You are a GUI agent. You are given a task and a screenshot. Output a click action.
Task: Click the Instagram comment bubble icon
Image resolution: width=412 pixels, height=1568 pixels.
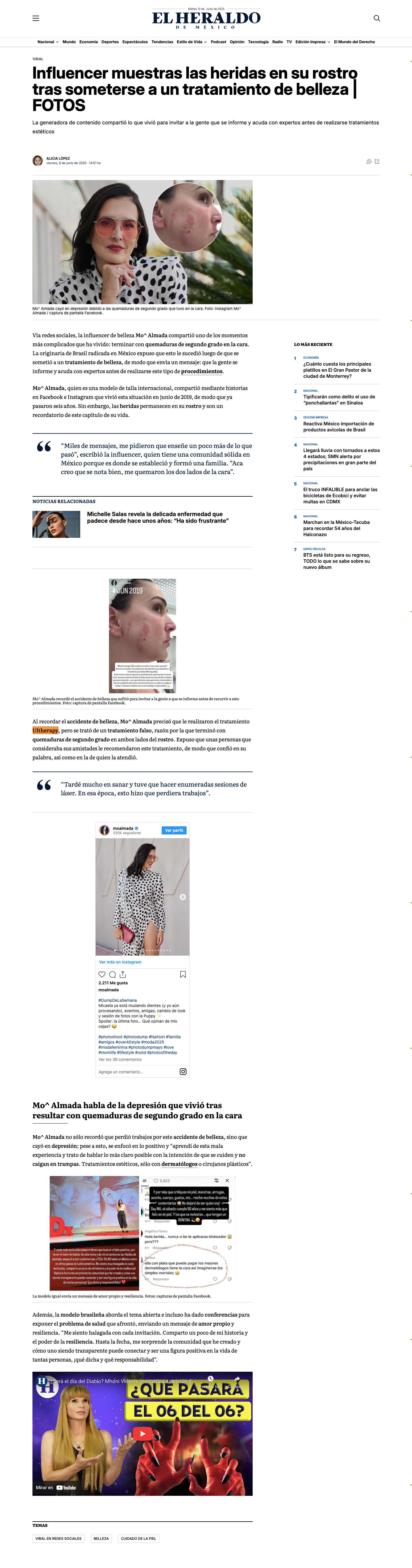[x=113, y=974]
